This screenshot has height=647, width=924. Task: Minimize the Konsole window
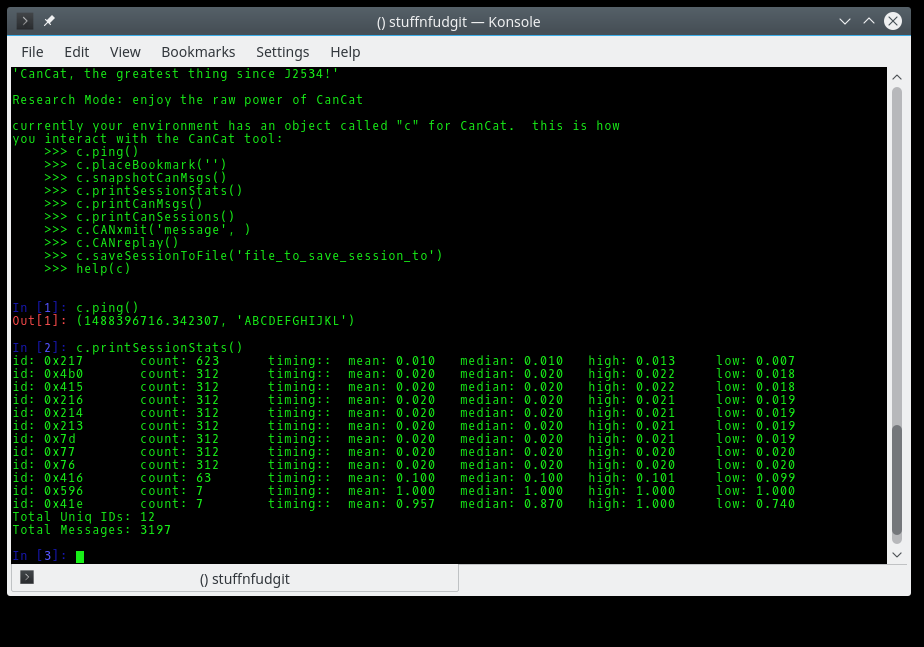[844, 22]
